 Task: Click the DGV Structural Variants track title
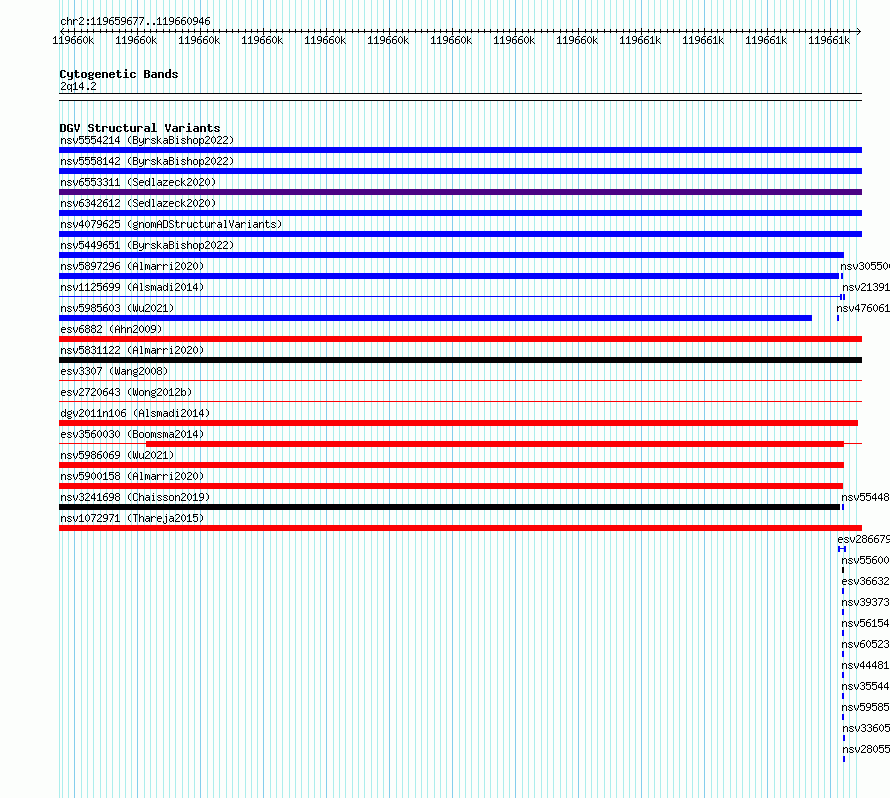tap(140, 128)
